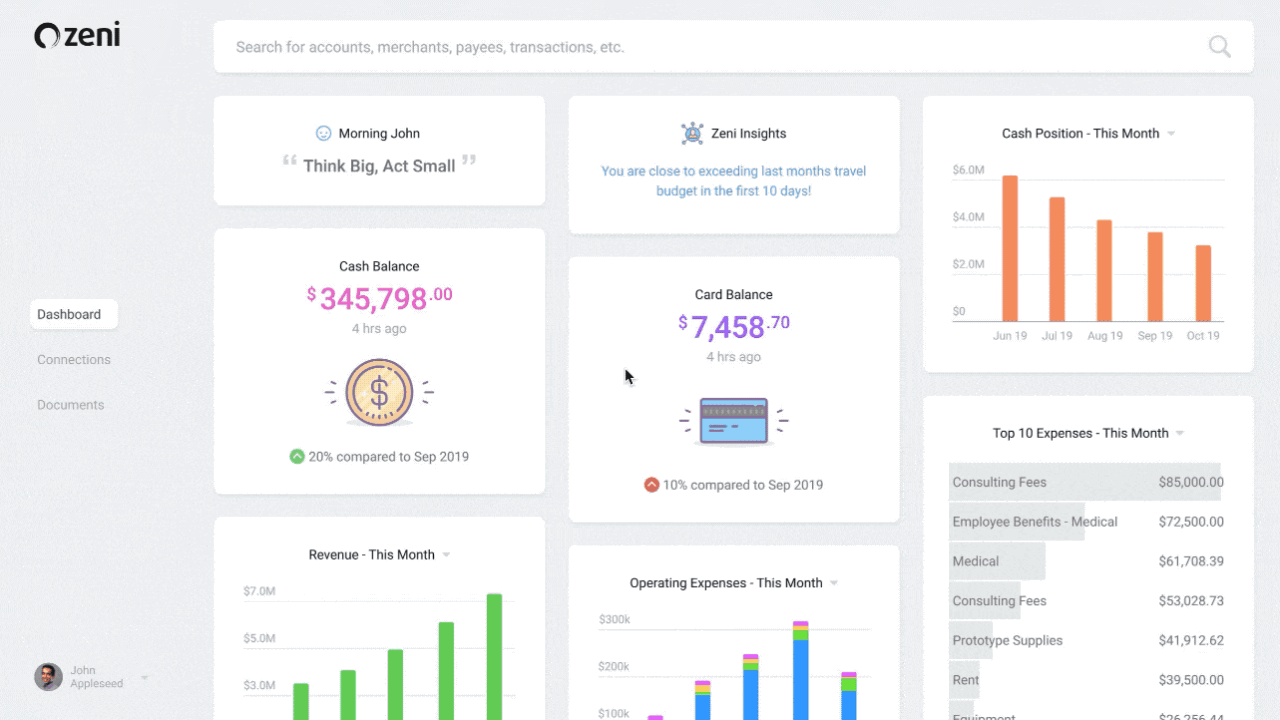
Task: Click the red up arrow indicator
Action: (x=652, y=484)
